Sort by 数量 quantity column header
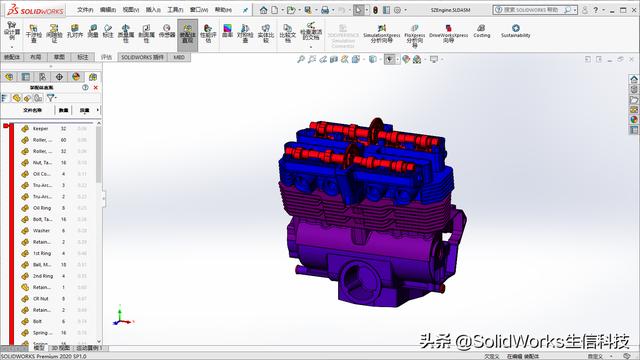640x360 pixels. pyautogui.click(x=63, y=110)
